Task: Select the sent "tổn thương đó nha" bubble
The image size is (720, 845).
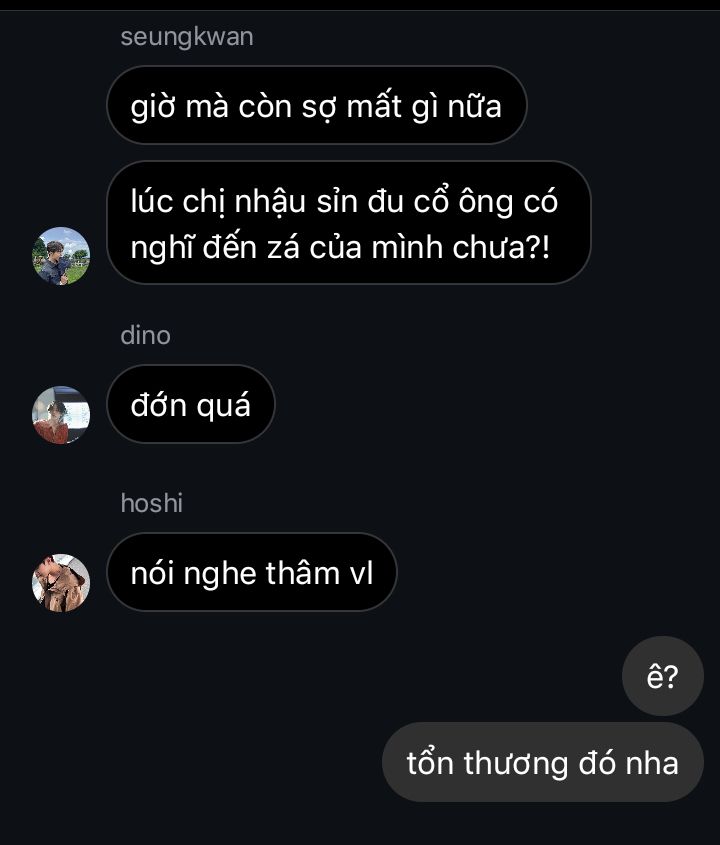Action: pyautogui.click(x=543, y=762)
